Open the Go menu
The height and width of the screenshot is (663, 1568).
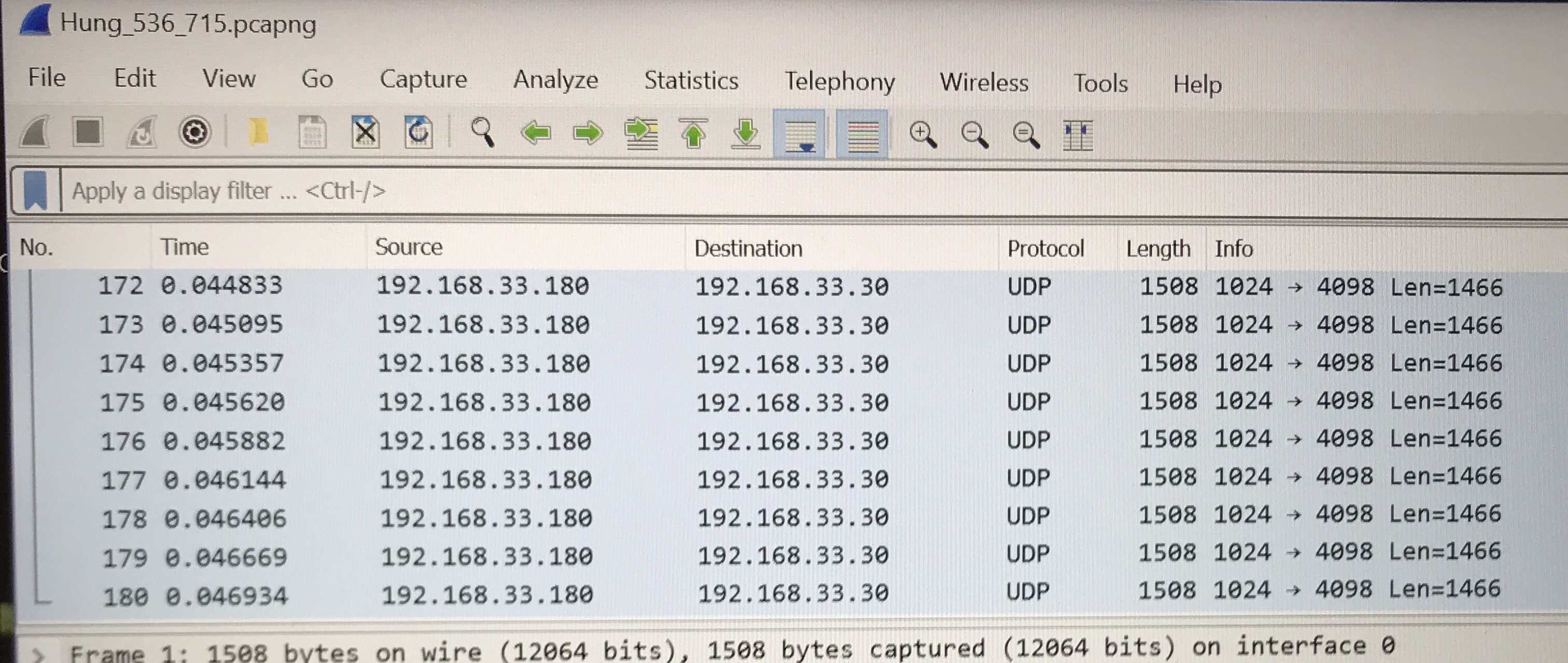[317, 80]
